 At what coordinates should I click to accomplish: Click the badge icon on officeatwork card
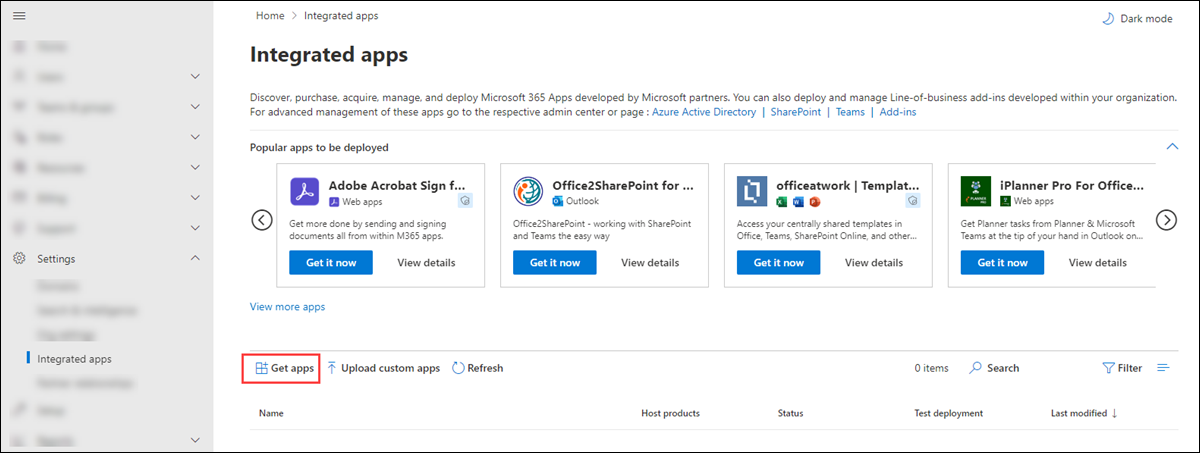click(913, 201)
